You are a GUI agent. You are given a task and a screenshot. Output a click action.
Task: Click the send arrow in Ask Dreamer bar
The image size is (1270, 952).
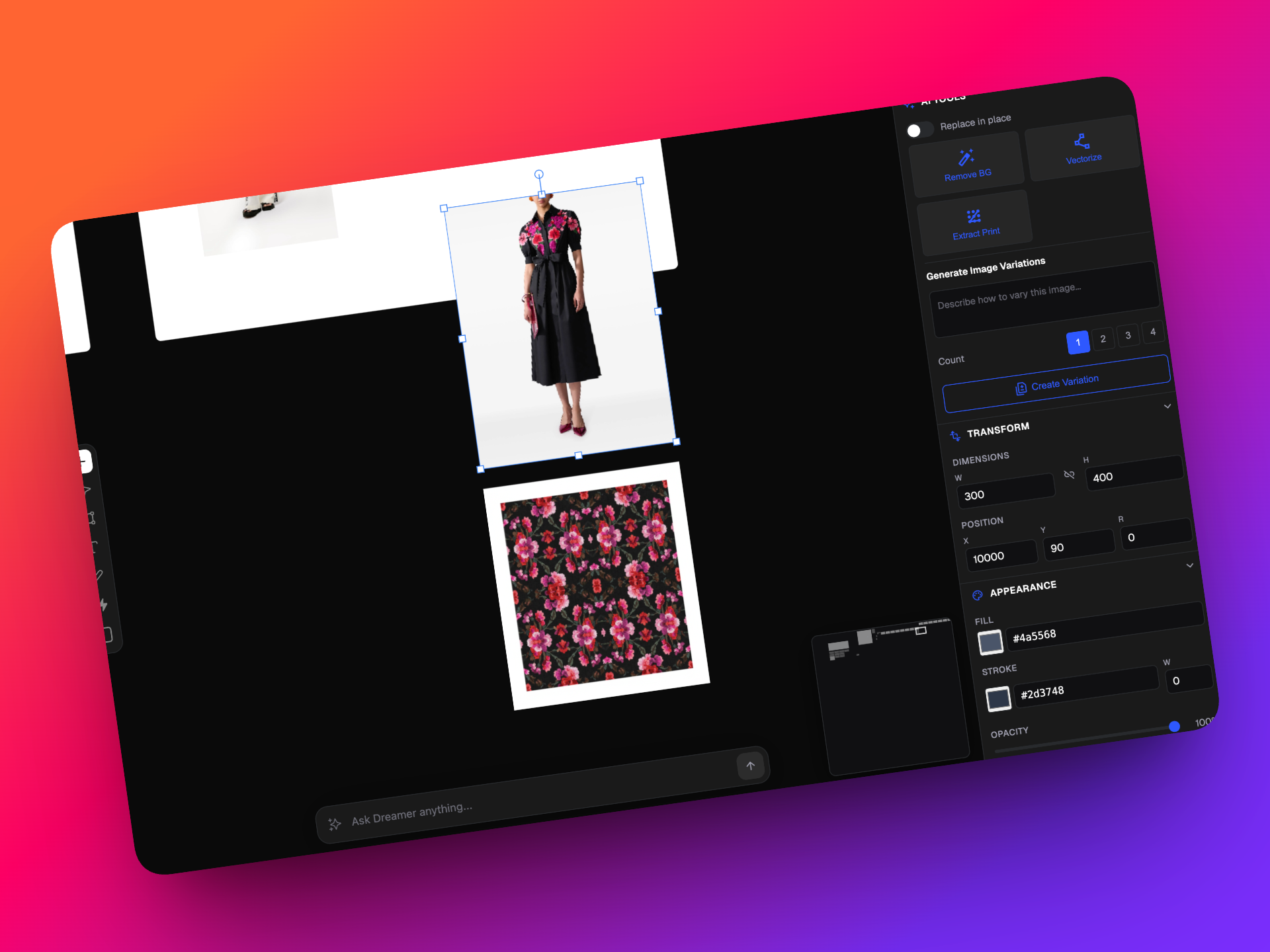pos(751,766)
